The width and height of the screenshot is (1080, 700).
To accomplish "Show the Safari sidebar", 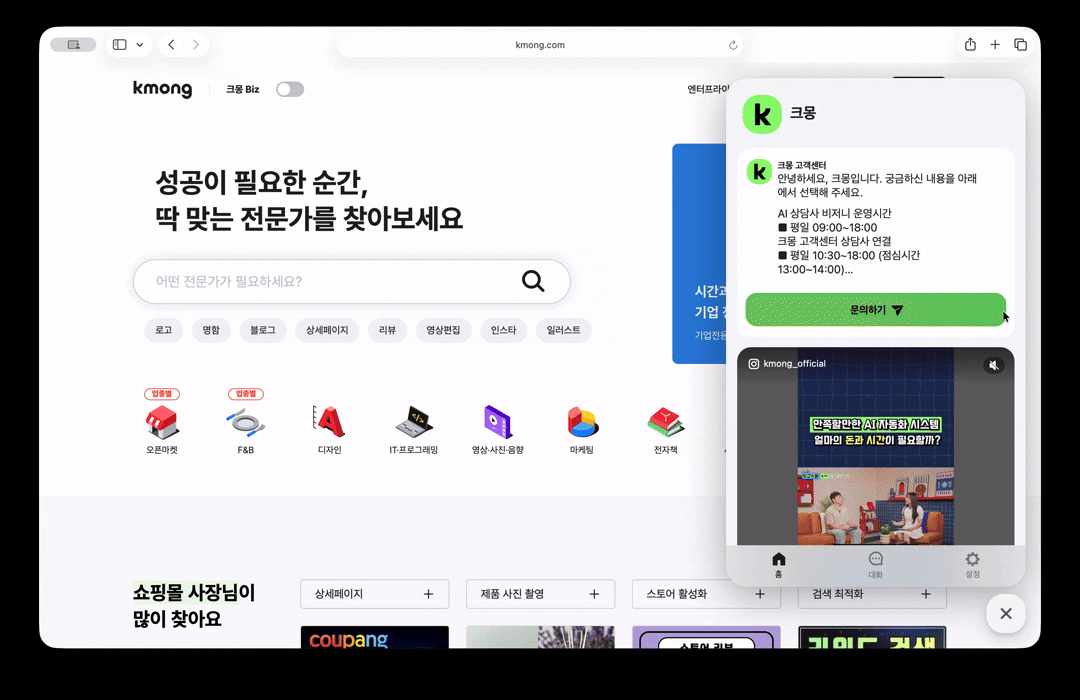I will click(x=119, y=45).
